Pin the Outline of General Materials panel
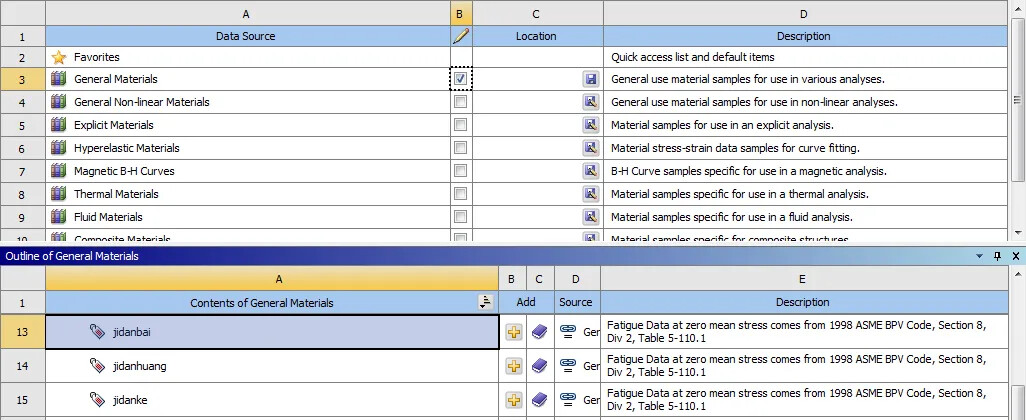The width and height of the screenshot is (1026, 420). [x=997, y=256]
